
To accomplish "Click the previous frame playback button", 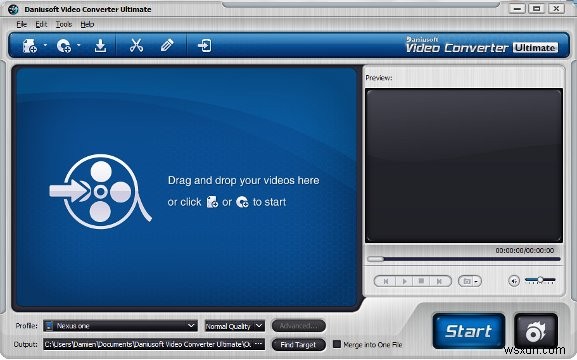I will [x=385, y=282].
